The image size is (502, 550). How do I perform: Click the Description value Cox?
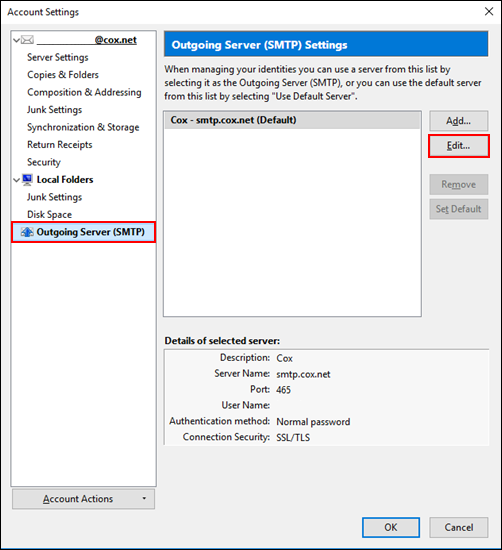tap(284, 358)
